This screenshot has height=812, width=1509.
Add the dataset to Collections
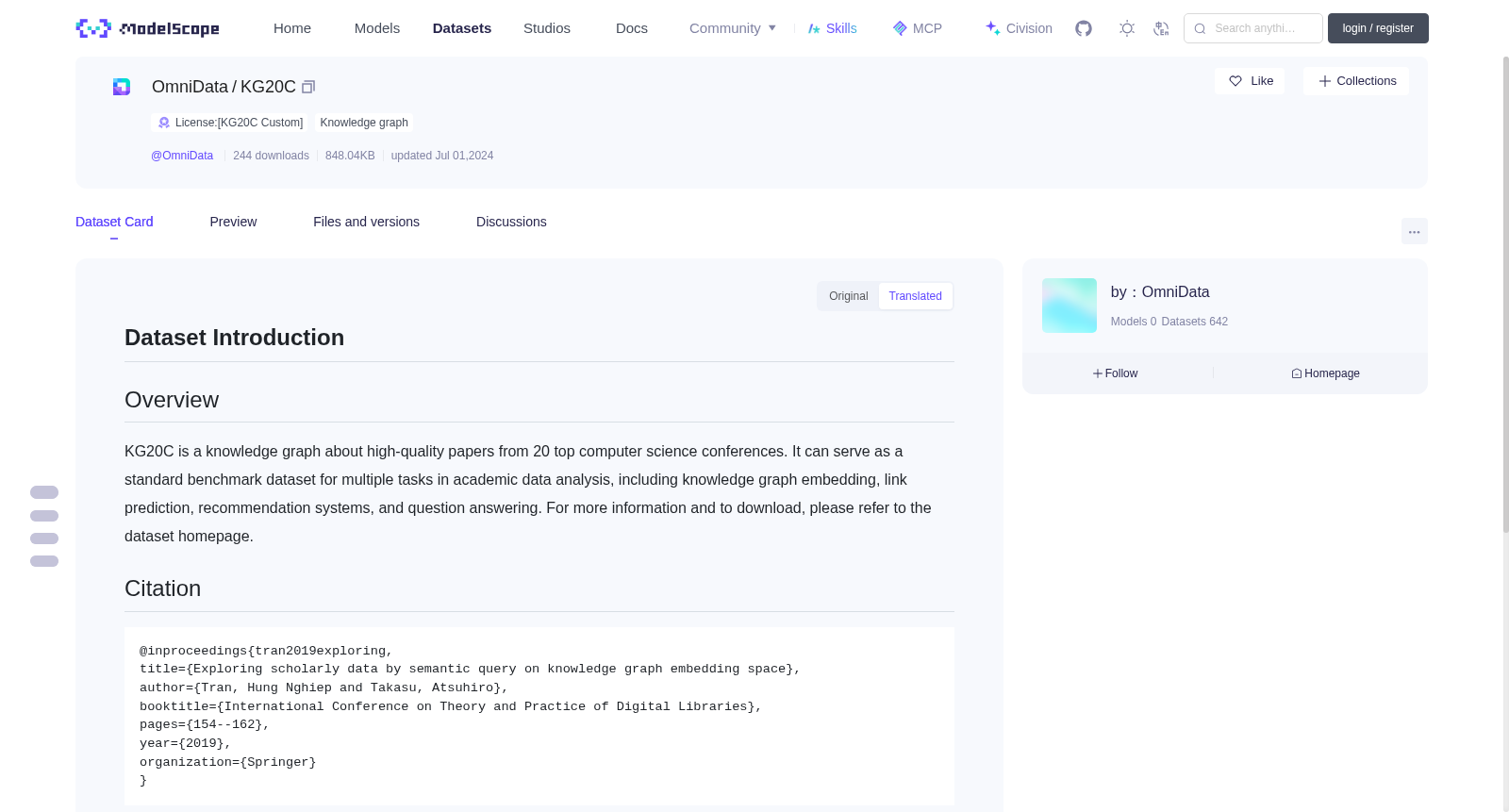click(x=1356, y=81)
